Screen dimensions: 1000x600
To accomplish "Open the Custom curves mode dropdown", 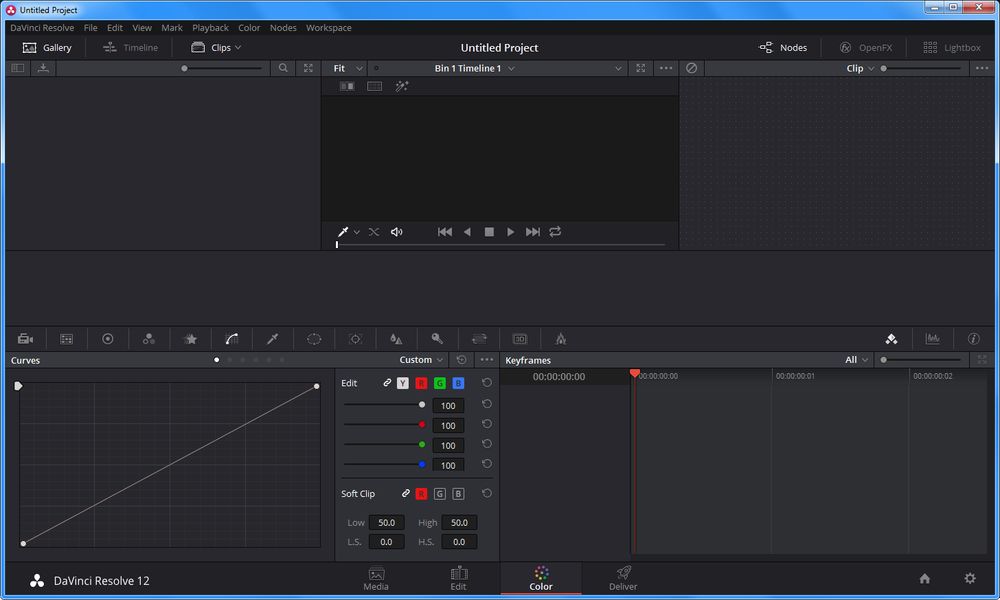I will pos(420,359).
